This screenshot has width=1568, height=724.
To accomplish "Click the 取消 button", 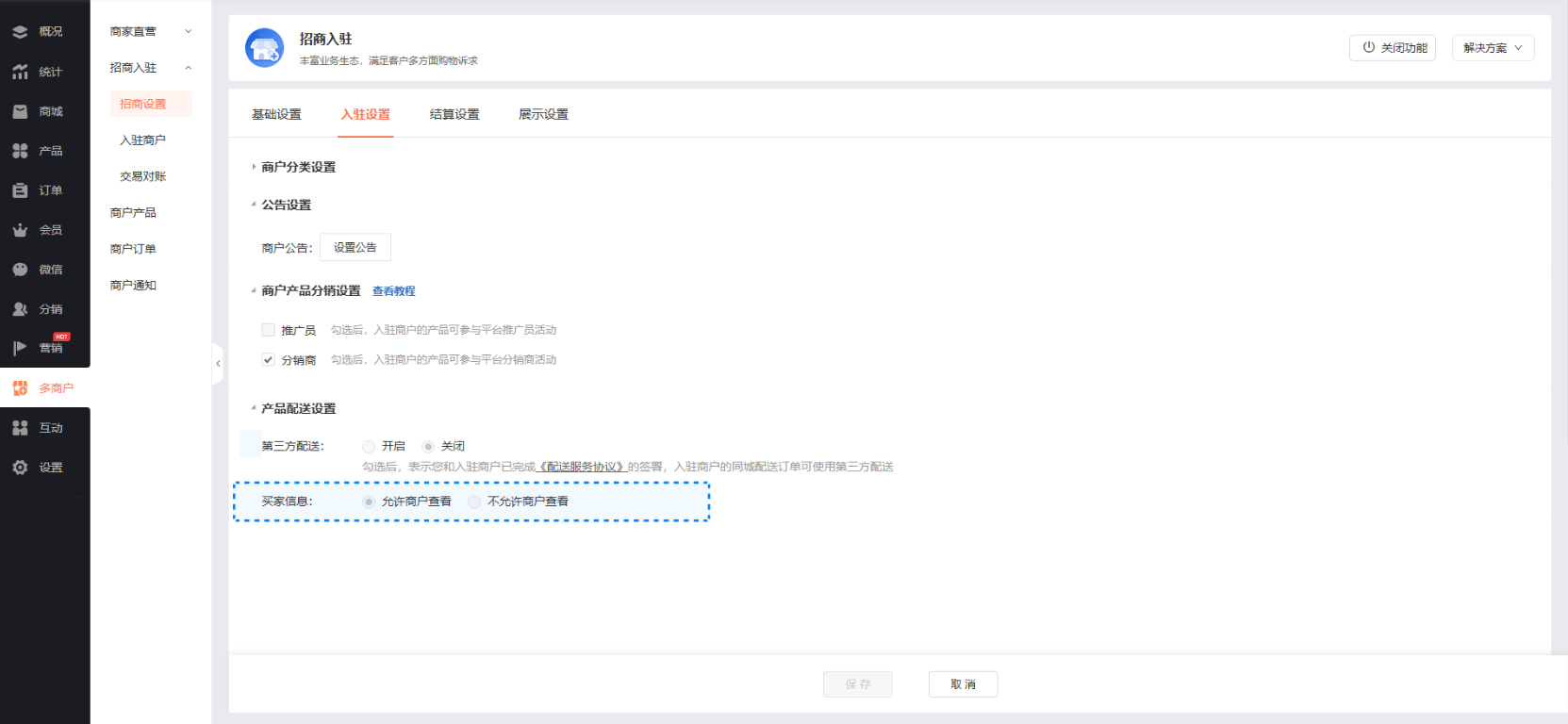I will [964, 684].
